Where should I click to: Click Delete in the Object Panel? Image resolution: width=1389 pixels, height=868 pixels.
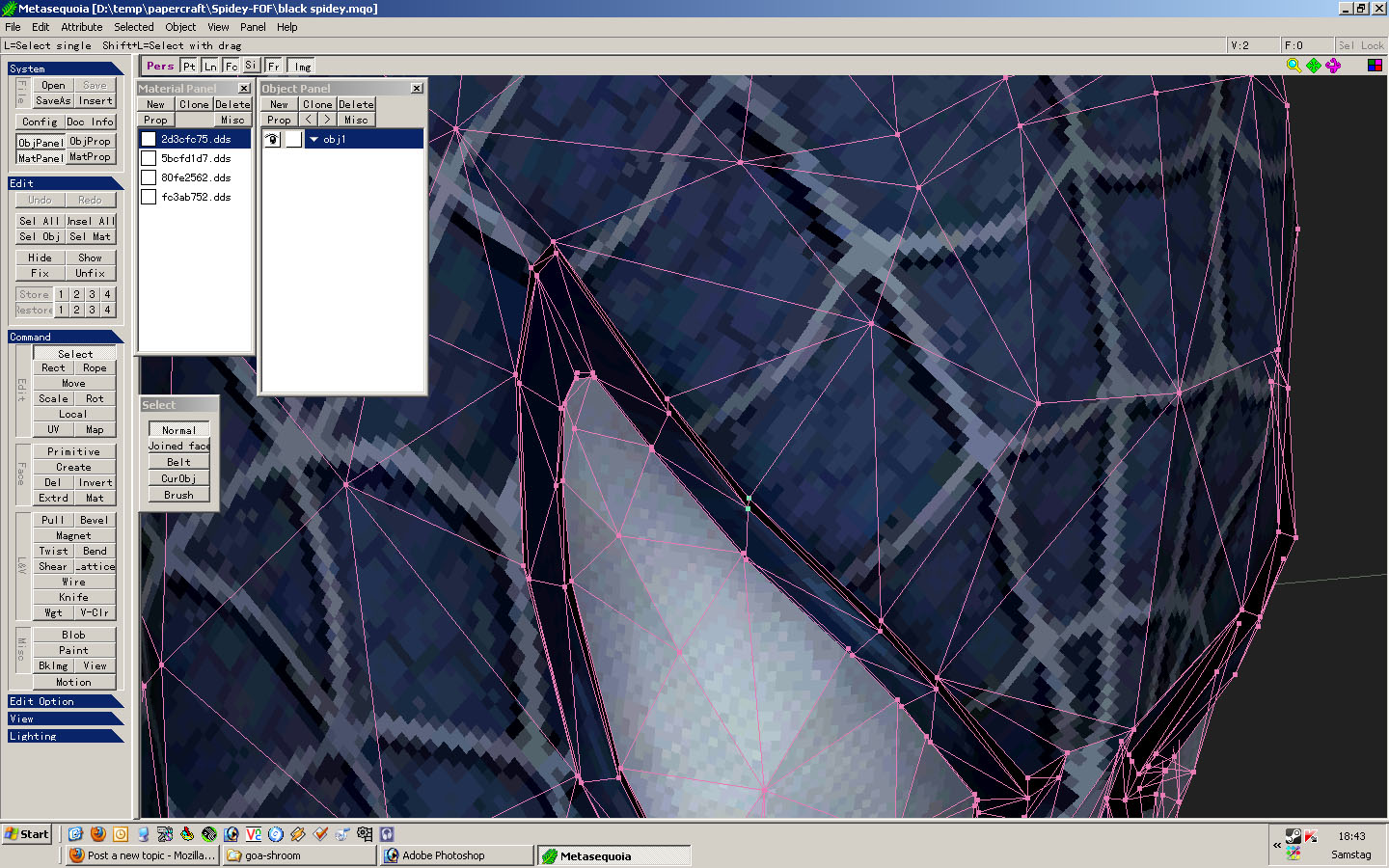(x=356, y=104)
